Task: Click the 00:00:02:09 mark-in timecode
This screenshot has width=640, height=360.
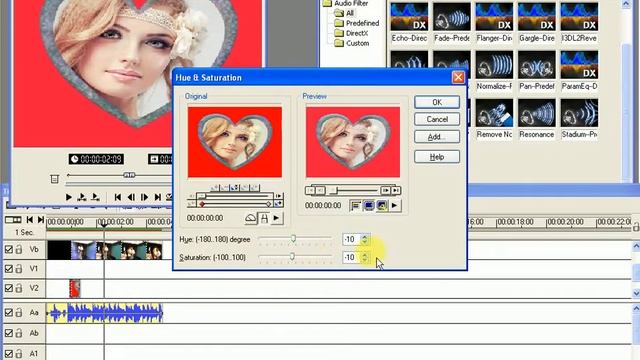Action: click(96, 159)
